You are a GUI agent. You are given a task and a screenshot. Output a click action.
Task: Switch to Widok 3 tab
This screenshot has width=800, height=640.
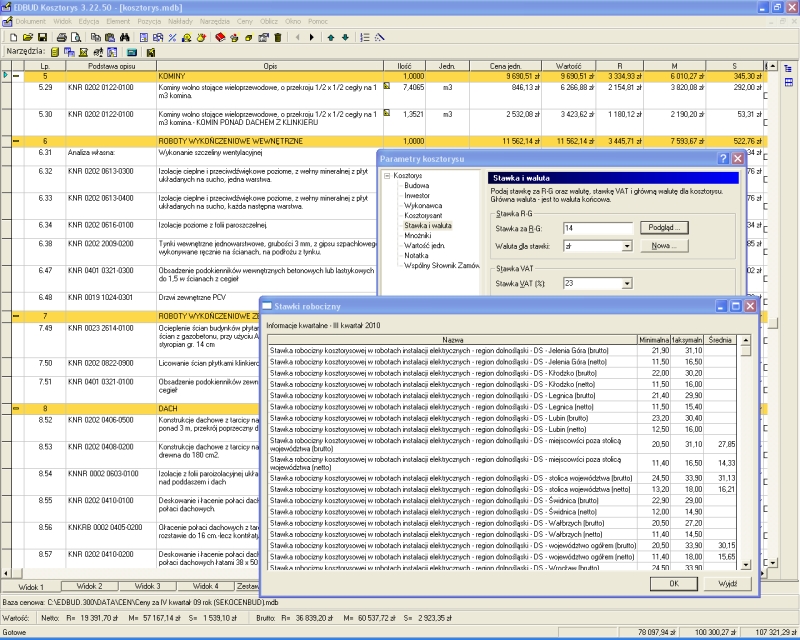tap(147, 586)
